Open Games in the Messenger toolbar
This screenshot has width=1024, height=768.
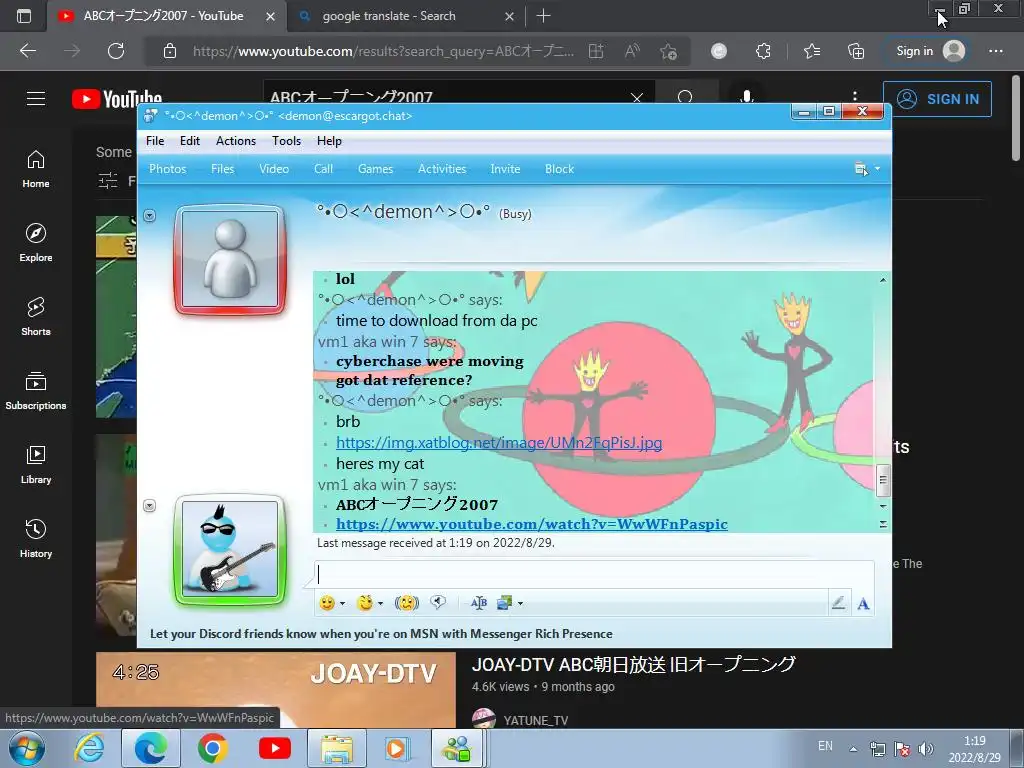point(376,169)
